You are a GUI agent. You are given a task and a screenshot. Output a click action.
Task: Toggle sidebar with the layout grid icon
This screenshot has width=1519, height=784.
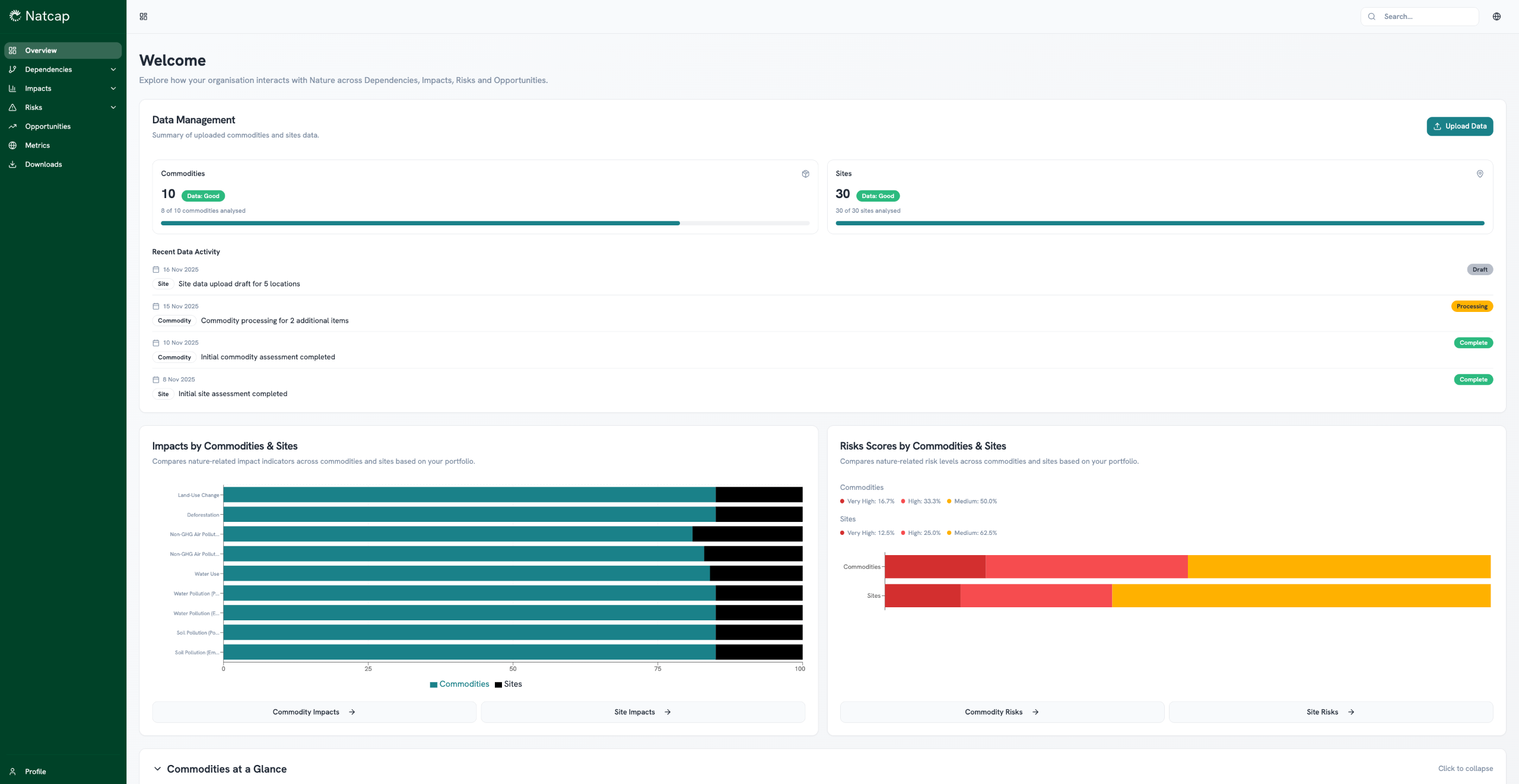coord(144,17)
